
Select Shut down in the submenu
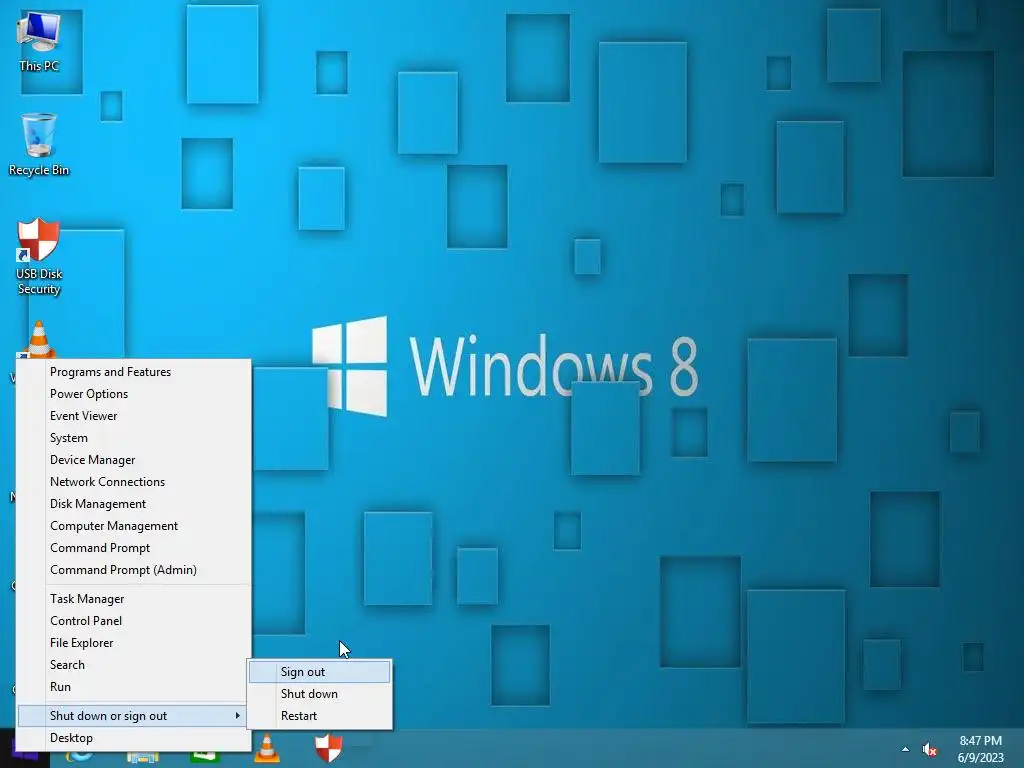tap(320, 694)
